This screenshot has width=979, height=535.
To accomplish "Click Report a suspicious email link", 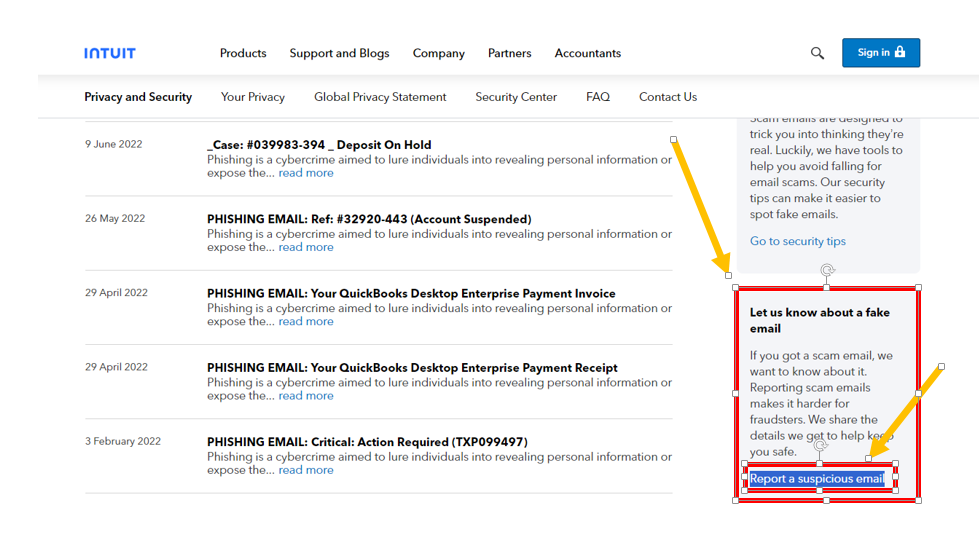I will [x=817, y=479].
